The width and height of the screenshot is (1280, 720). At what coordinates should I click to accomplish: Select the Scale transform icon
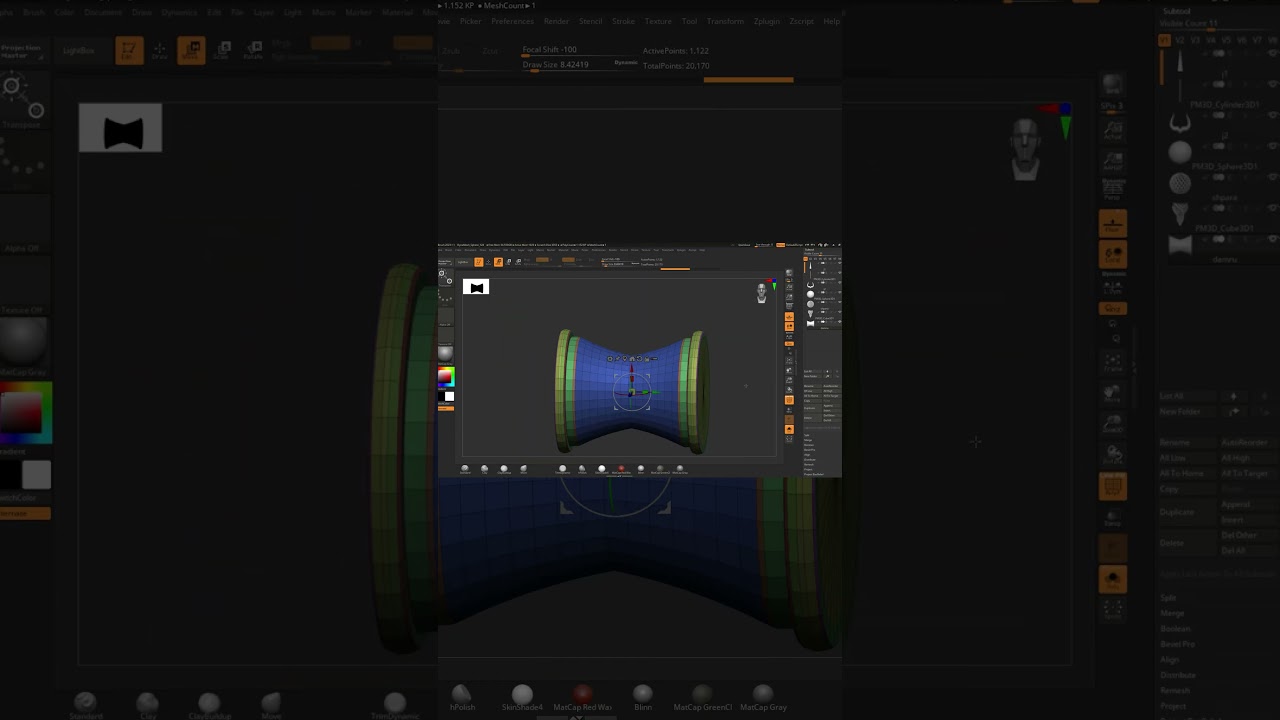222,50
